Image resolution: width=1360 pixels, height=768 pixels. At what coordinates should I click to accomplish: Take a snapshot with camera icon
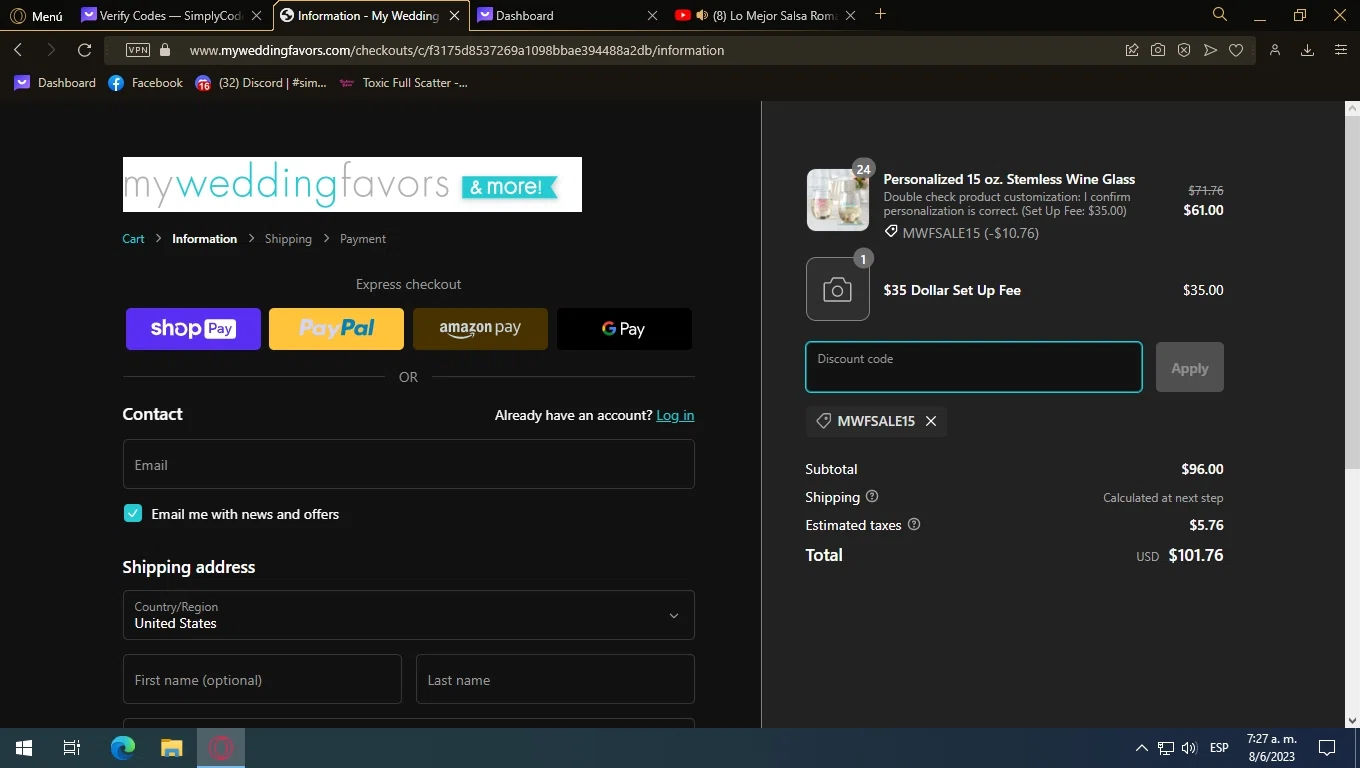pos(1158,50)
